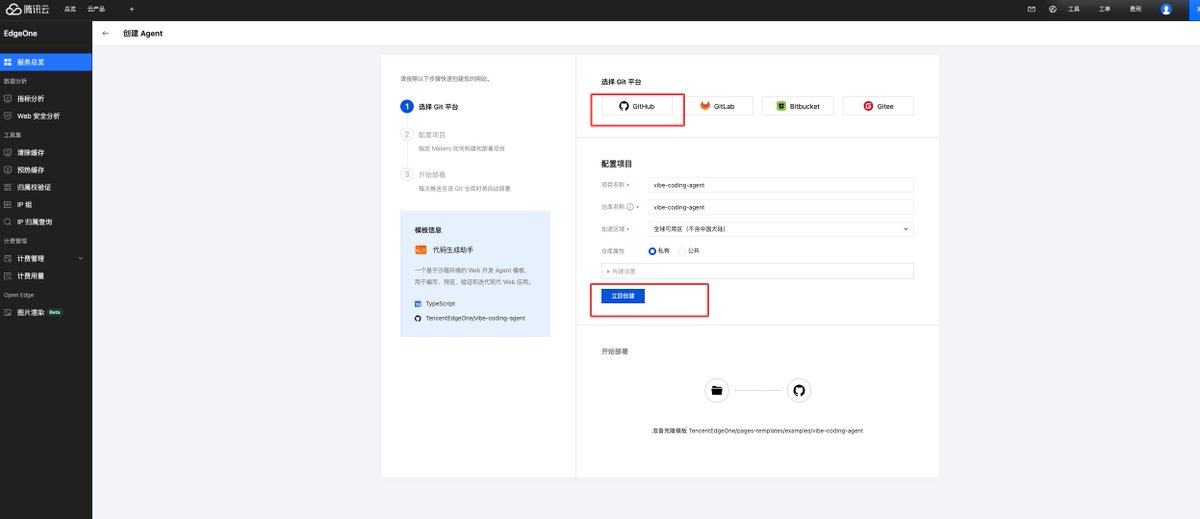Click the 项目名称 input field
Viewport: 1200px width, 519px height.
780,185
